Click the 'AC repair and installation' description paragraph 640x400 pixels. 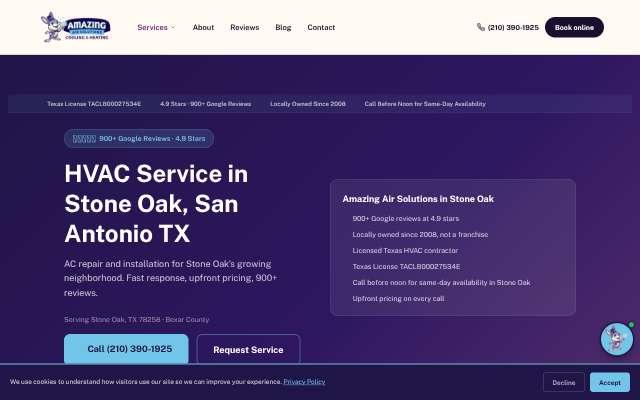(171, 278)
